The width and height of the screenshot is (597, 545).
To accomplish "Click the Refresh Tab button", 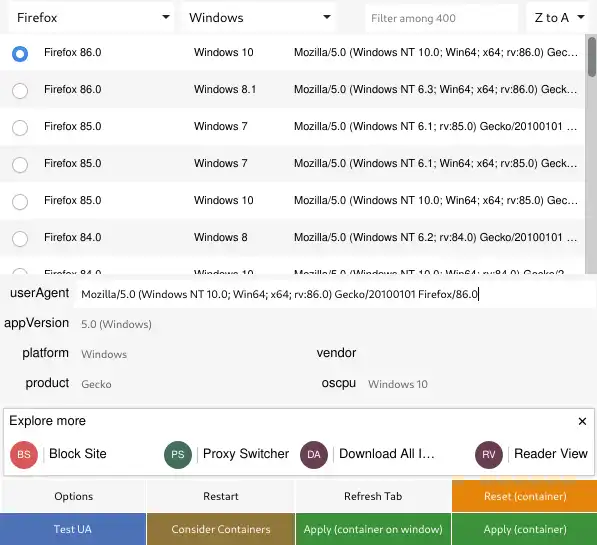I will click(373, 496).
